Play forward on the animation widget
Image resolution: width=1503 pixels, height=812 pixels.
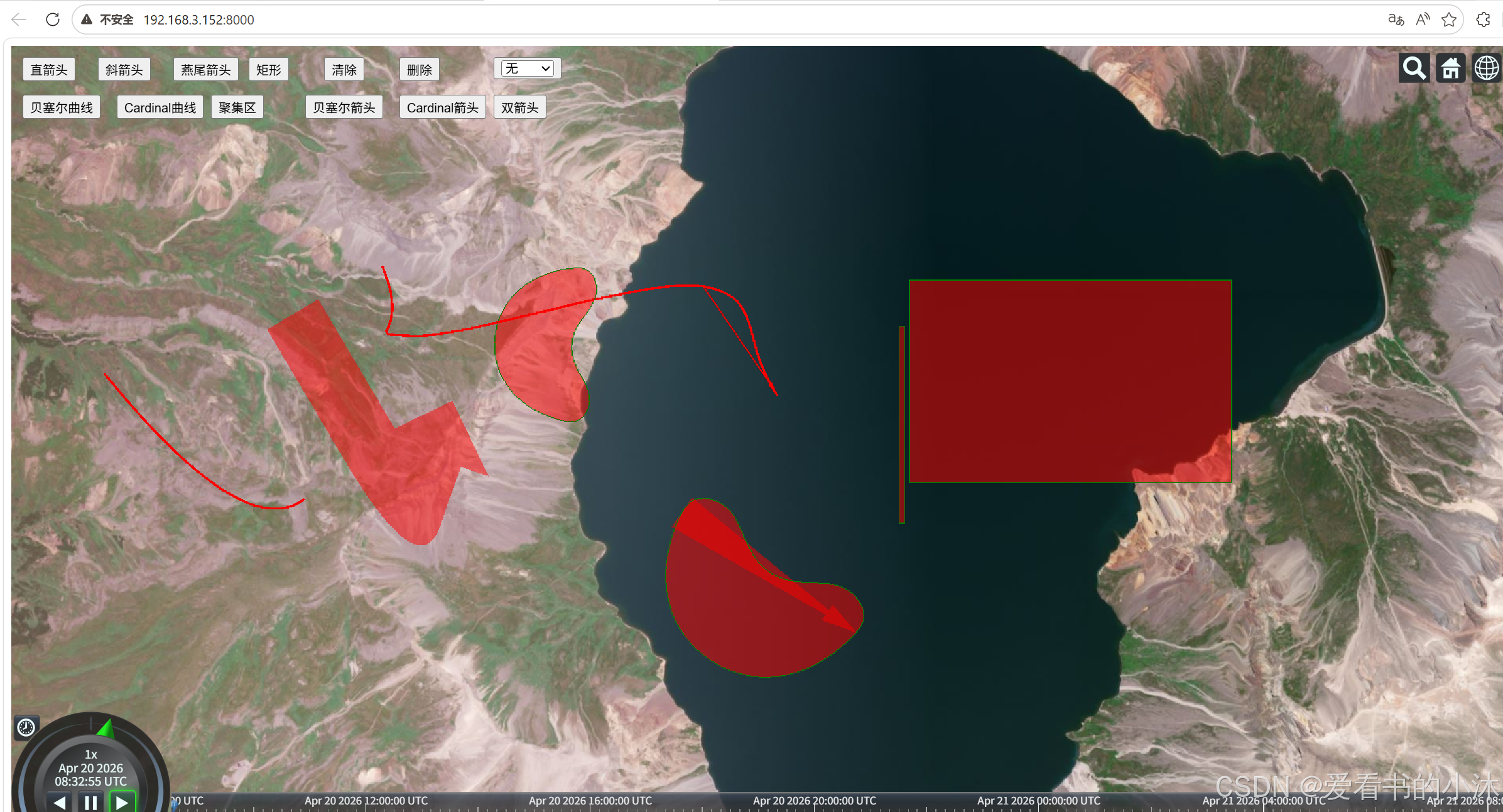(122, 802)
